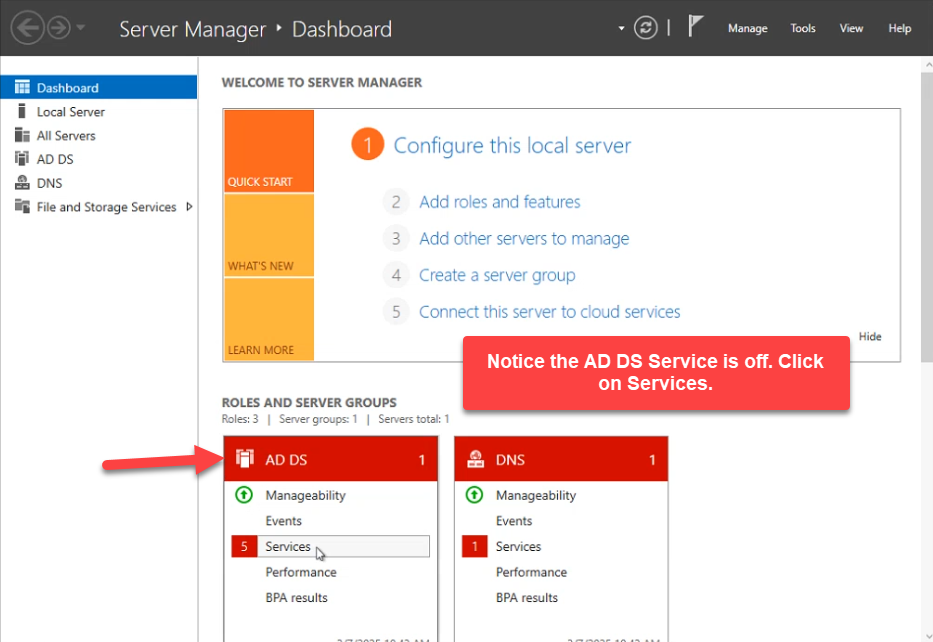Open the navigation history dropdown arrow
Screen dimensions: 933x642
(81, 27)
